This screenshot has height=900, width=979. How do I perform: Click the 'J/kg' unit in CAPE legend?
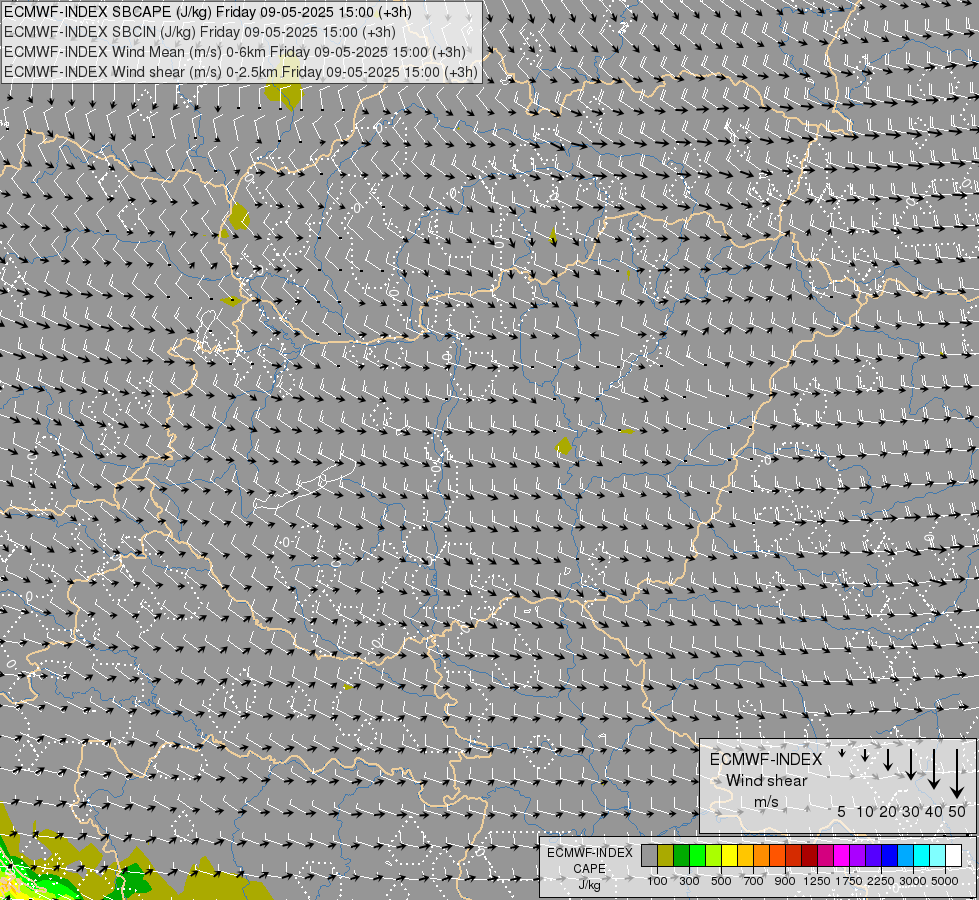(x=589, y=885)
